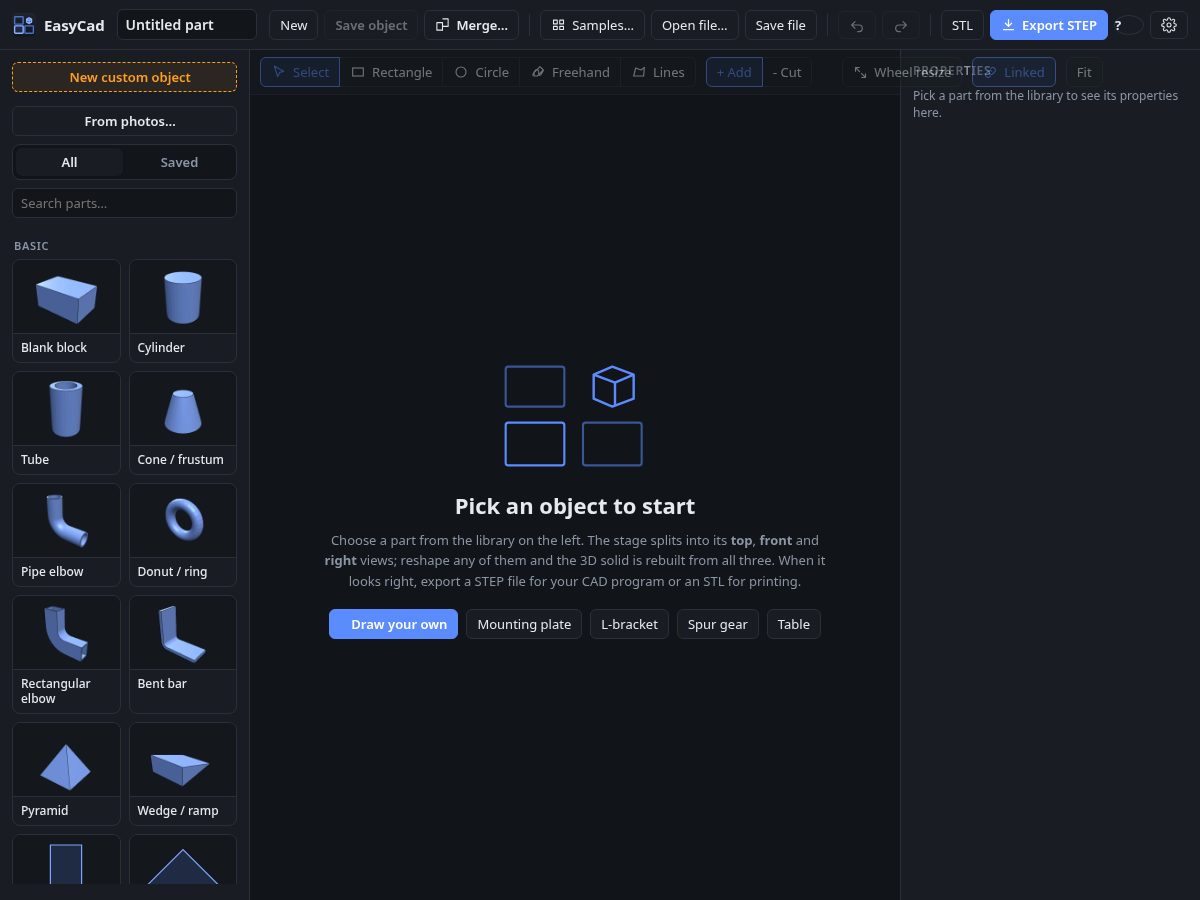Screen dimensions: 1200x900
Task: Insert the Tube part
Action: point(66,423)
